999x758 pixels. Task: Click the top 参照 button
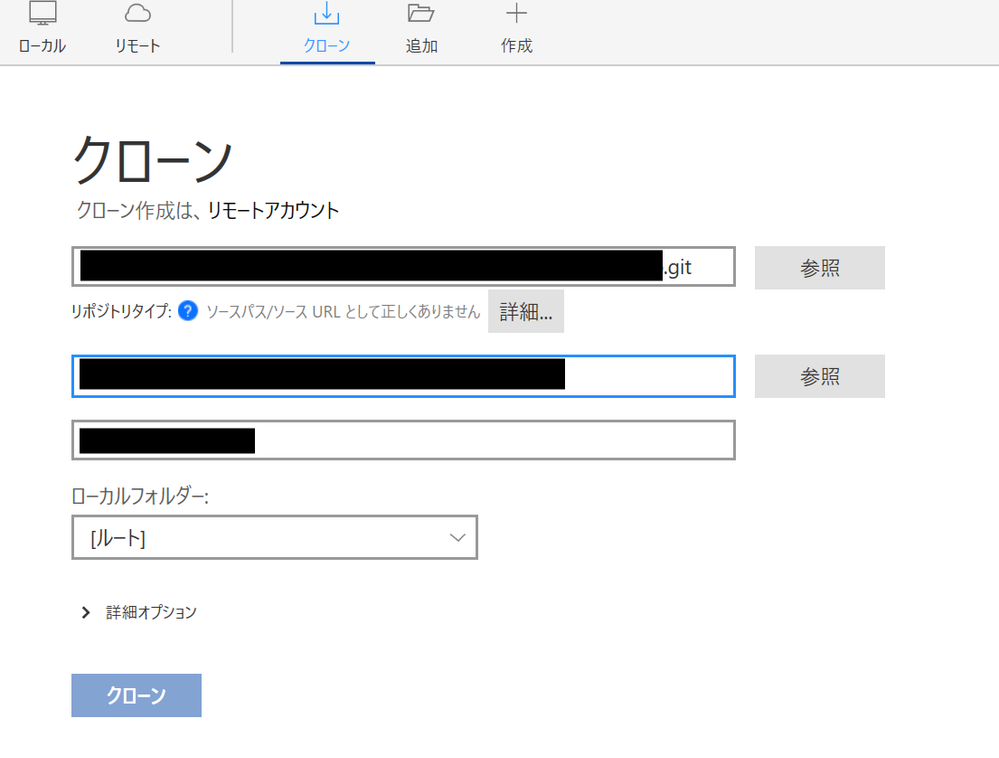[x=819, y=267]
